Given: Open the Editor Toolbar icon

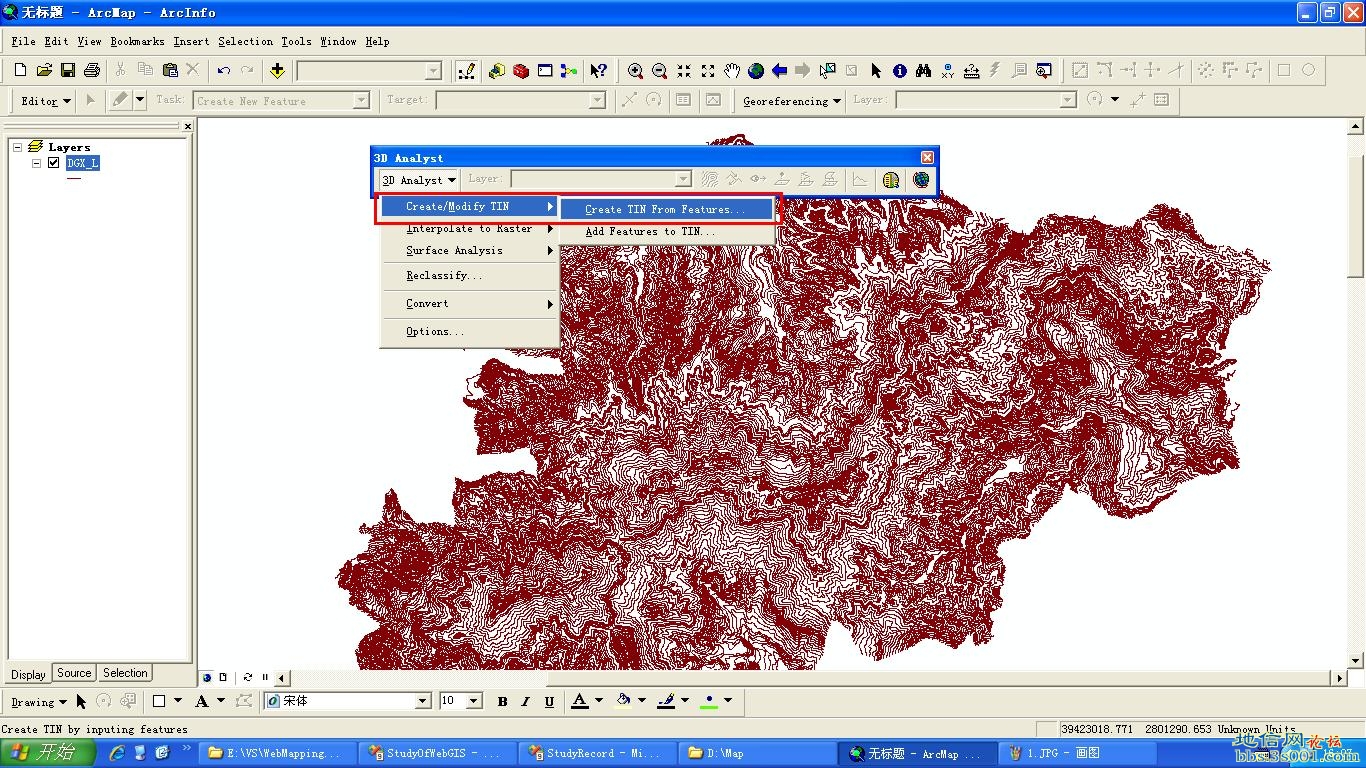Looking at the screenshot, I should pyautogui.click(x=466, y=70).
